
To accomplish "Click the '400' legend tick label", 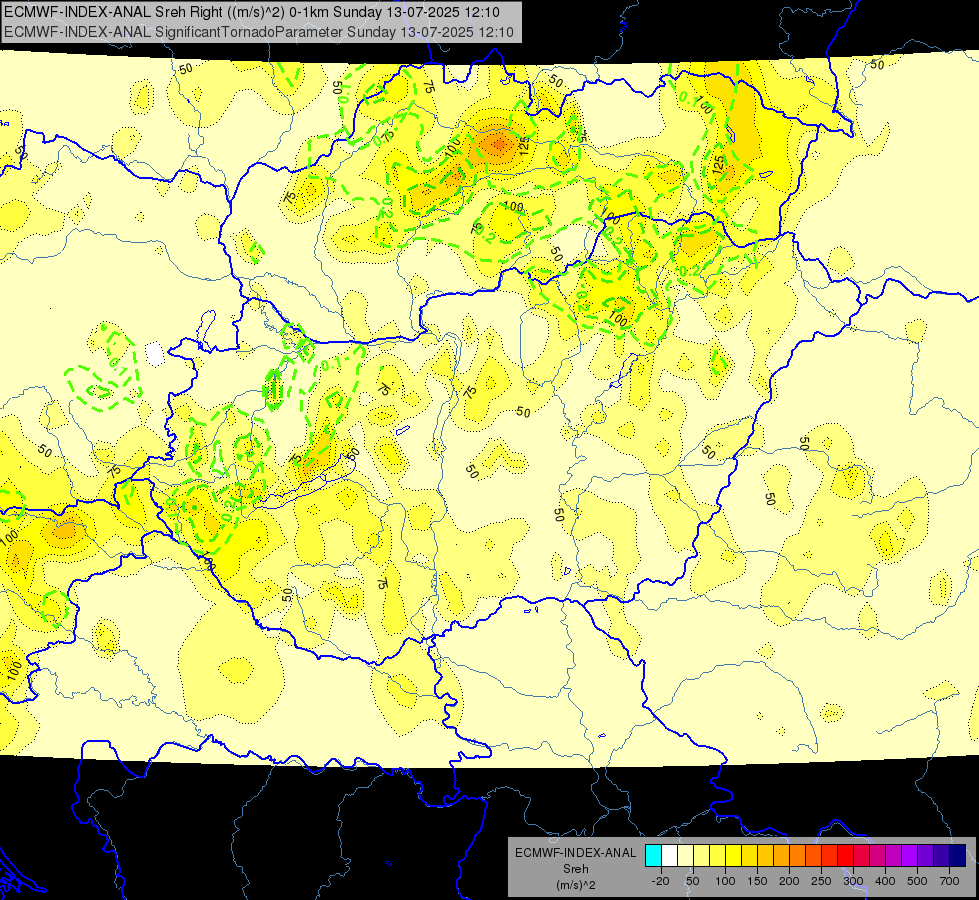I will [885, 881].
